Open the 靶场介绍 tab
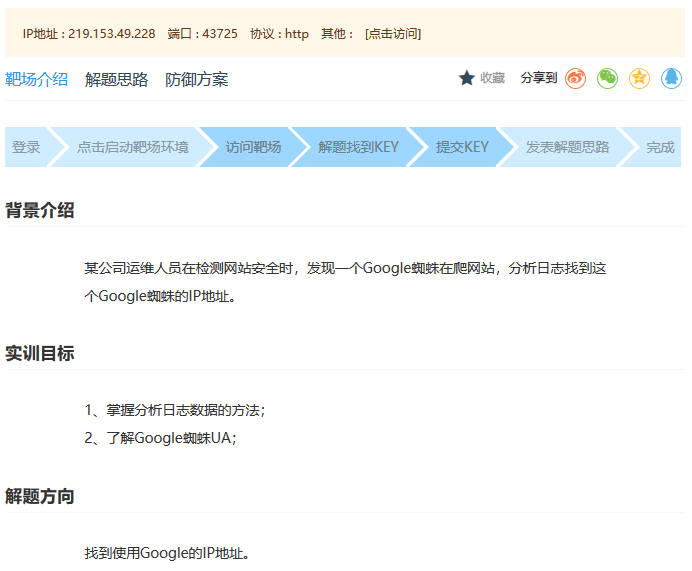 click(36, 79)
